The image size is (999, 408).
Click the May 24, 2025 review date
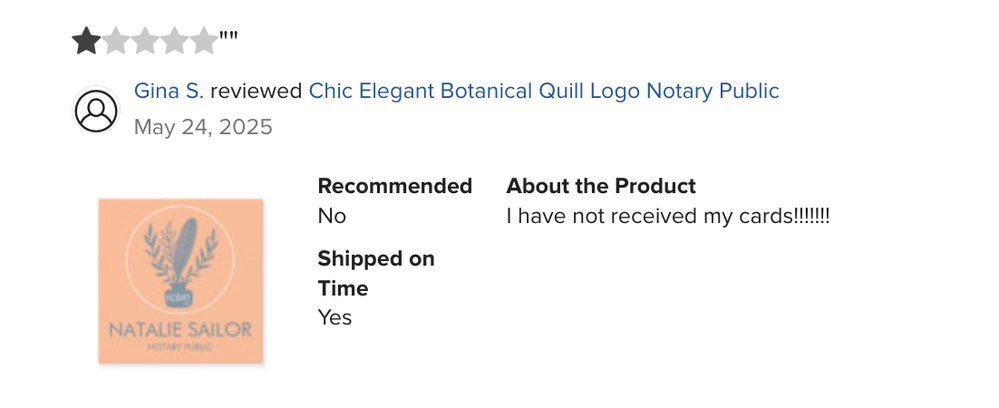[x=203, y=127]
